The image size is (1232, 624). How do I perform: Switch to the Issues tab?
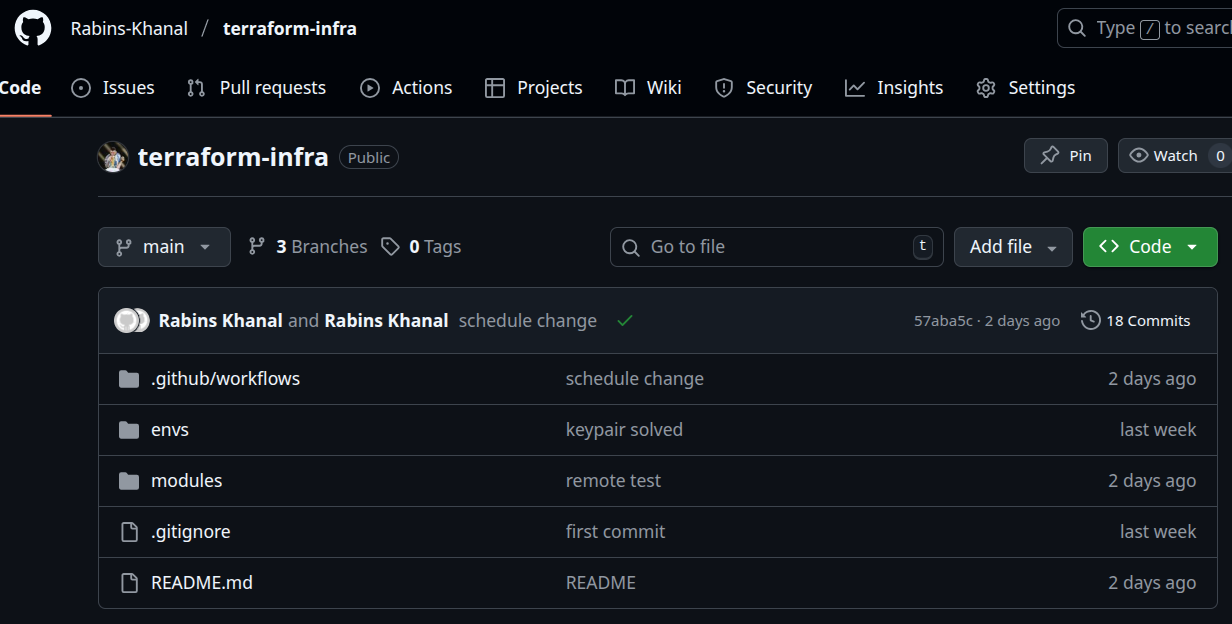click(113, 88)
